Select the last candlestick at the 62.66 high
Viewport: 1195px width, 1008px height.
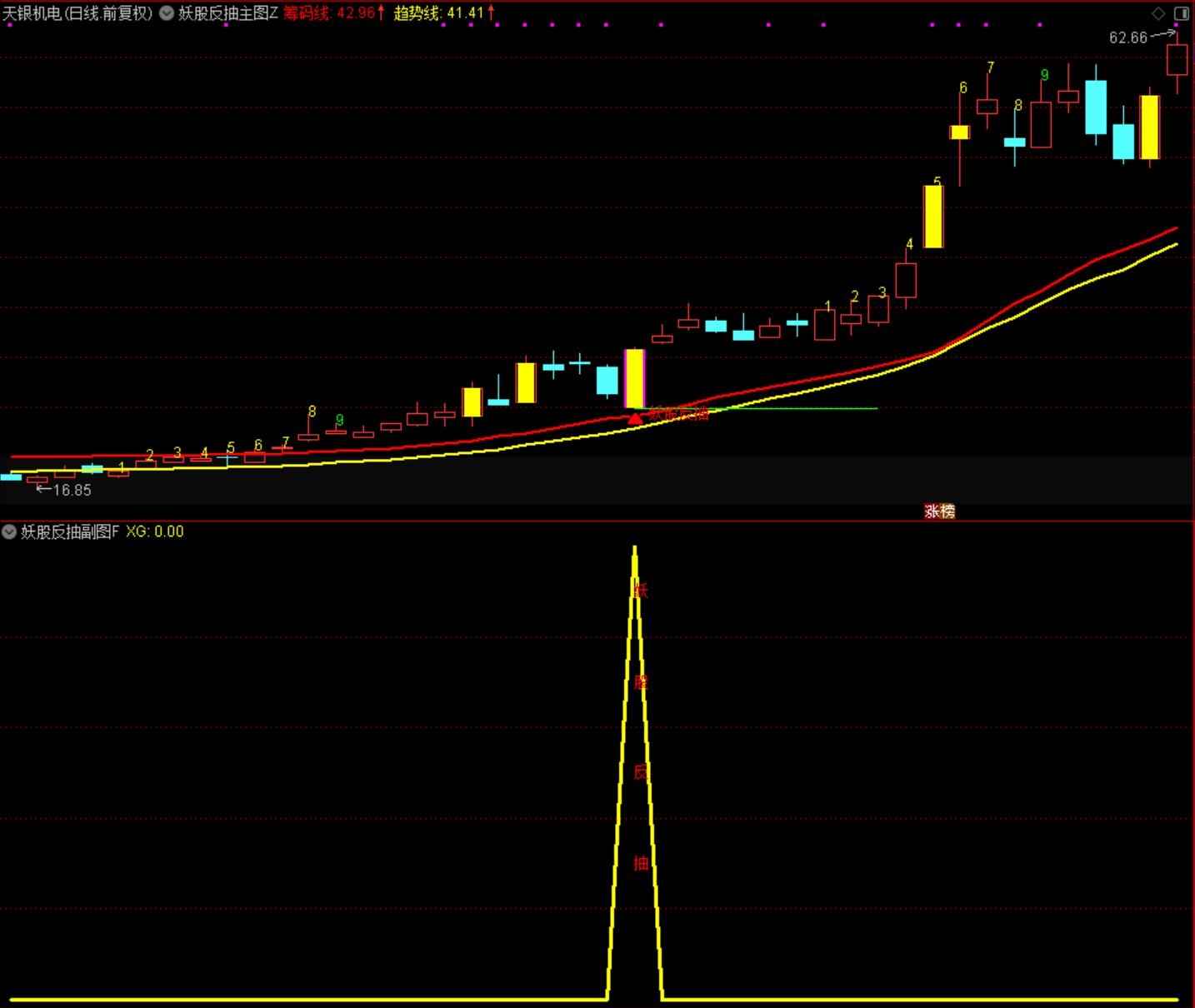point(1177,61)
